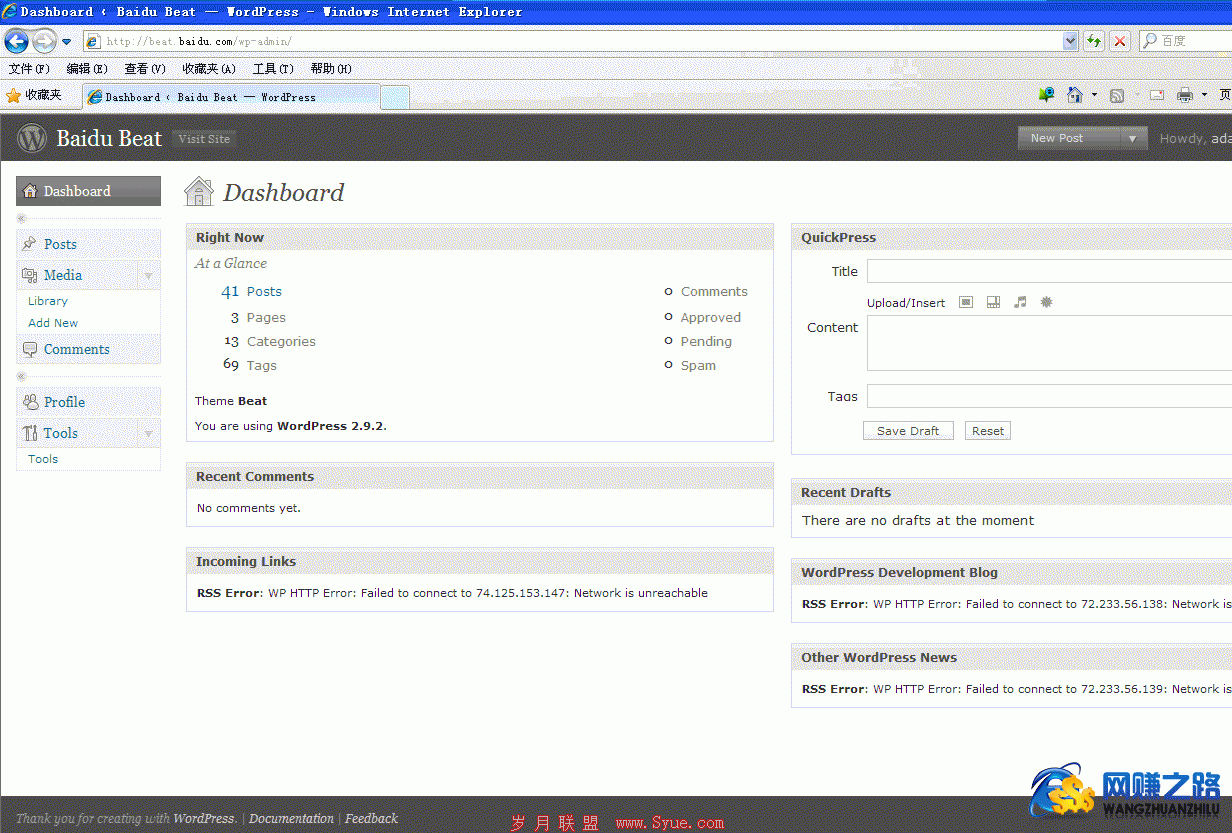Click the WordPress logo beside Baidu Beat
The height and width of the screenshot is (833, 1232).
[x=32, y=138]
